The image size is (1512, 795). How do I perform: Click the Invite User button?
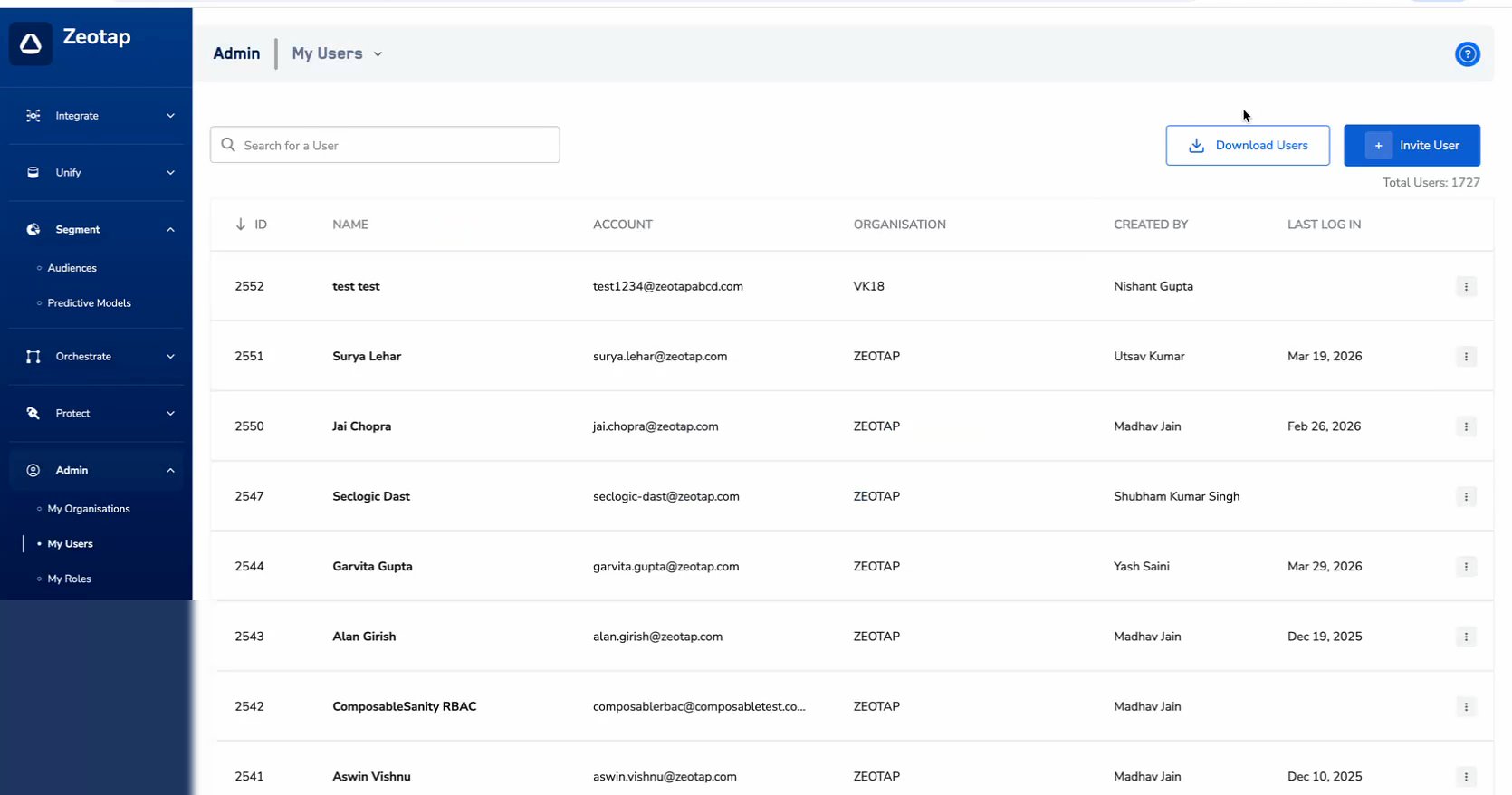[1412, 145]
